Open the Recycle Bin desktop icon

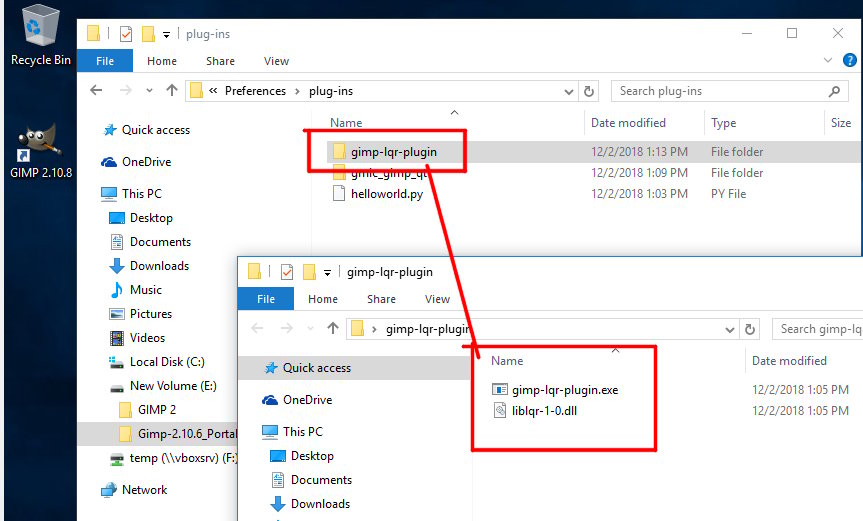(40, 36)
